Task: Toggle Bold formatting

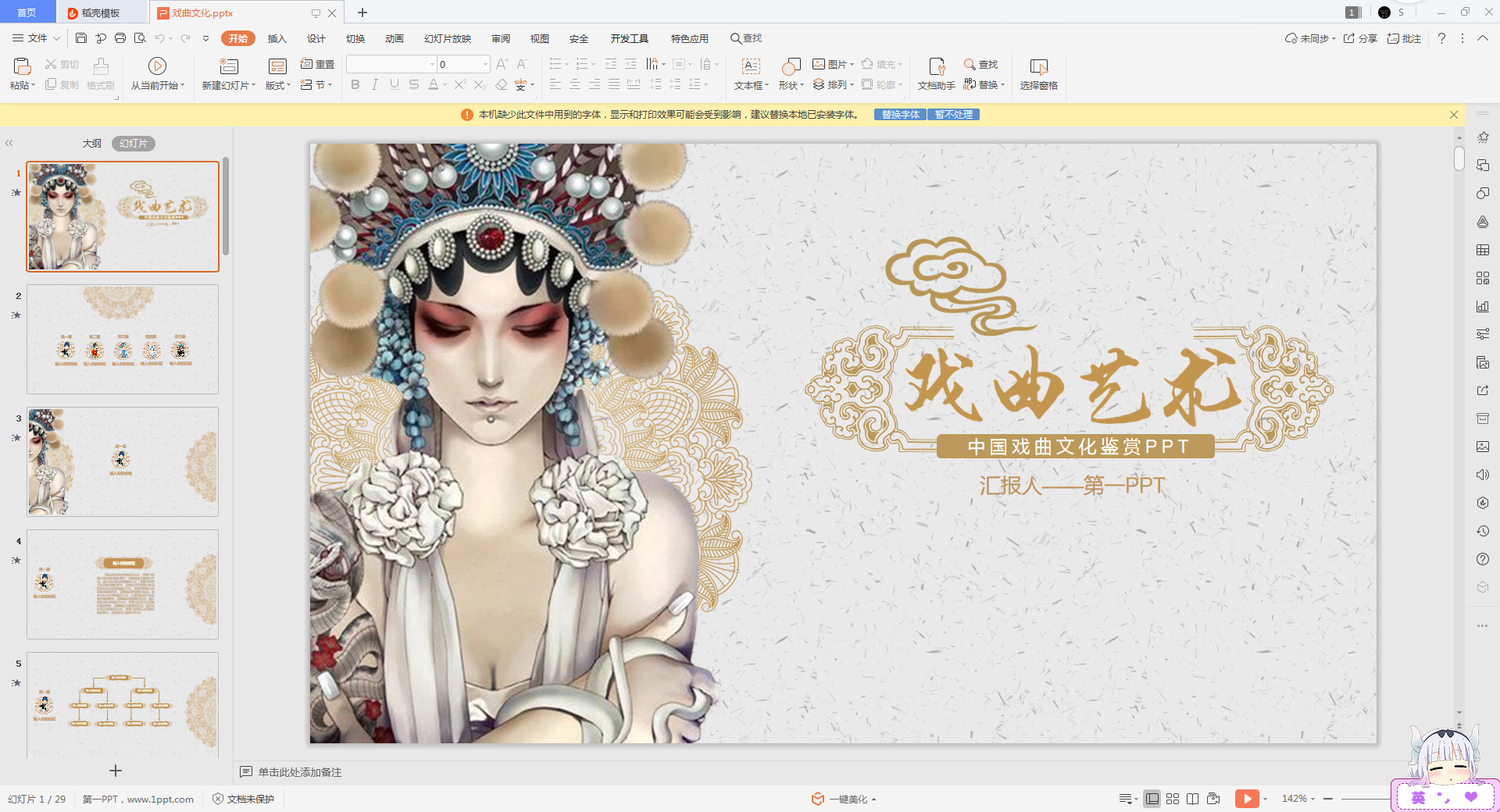Action: click(x=355, y=84)
